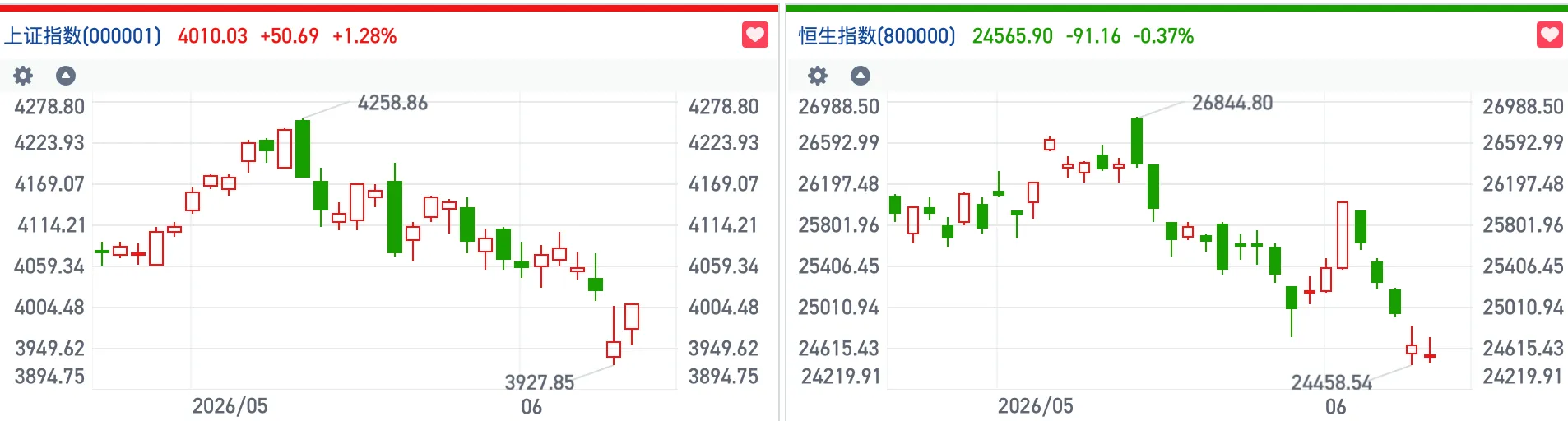Open settings gear on 恒生指数 chart

click(x=818, y=76)
